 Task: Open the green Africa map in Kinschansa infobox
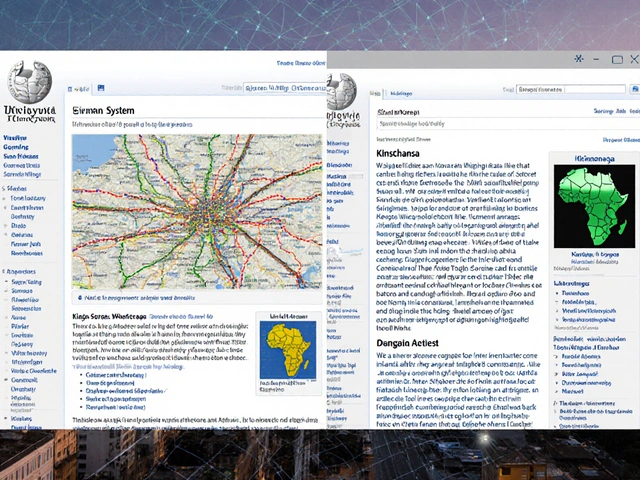pyautogui.click(x=594, y=206)
